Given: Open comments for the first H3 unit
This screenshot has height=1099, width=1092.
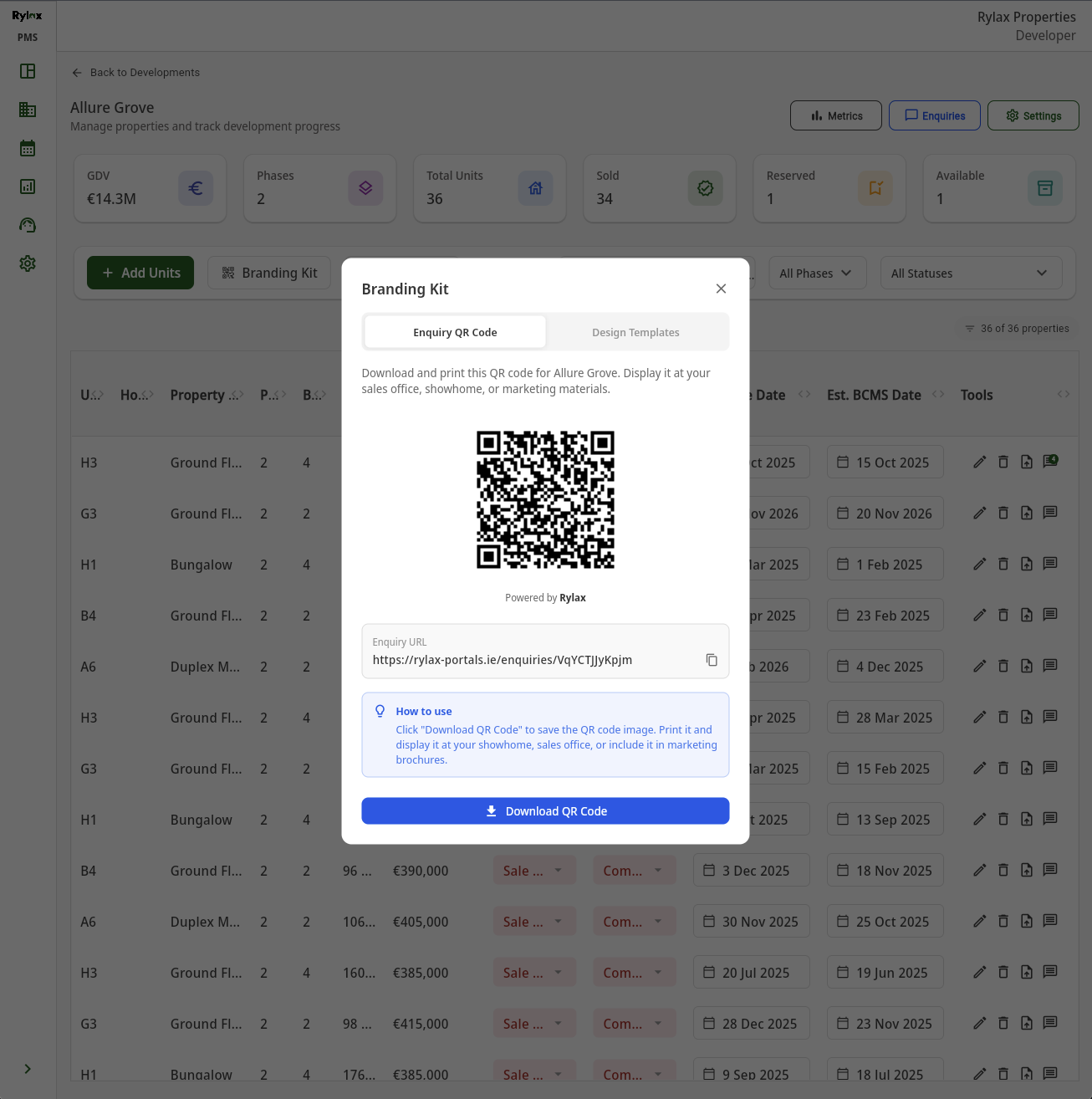Looking at the screenshot, I should click(x=1050, y=462).
